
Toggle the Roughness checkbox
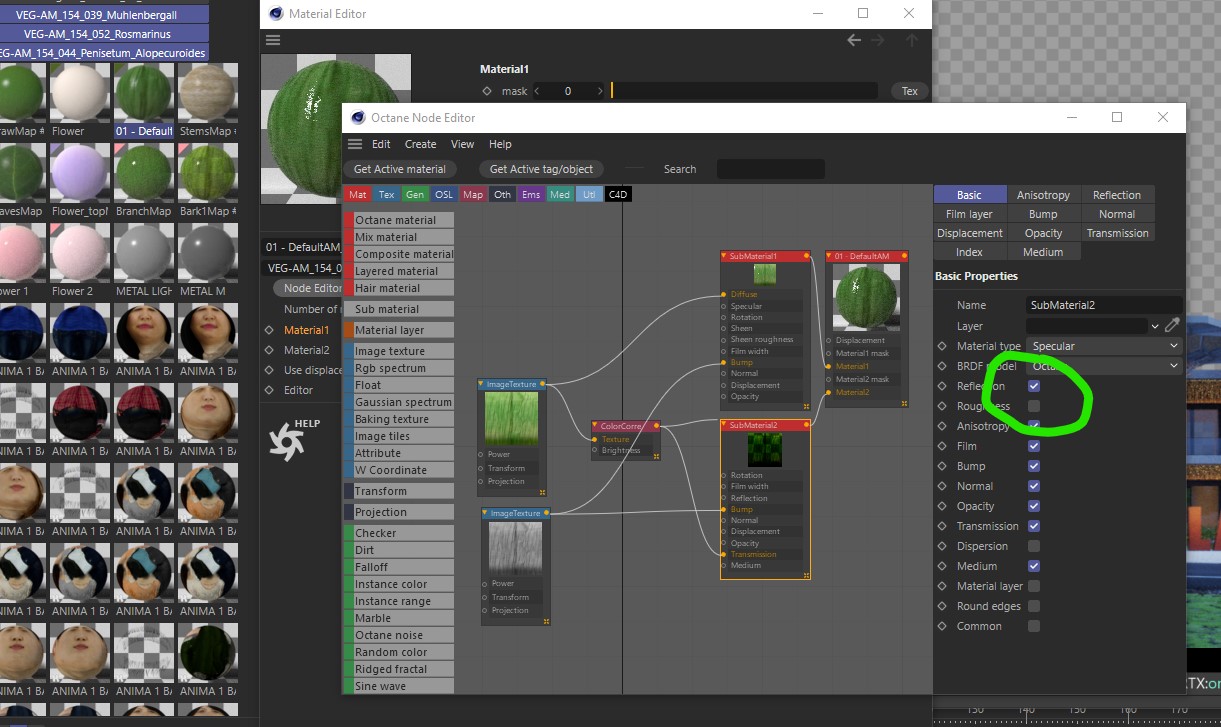tap(1034, 406)
